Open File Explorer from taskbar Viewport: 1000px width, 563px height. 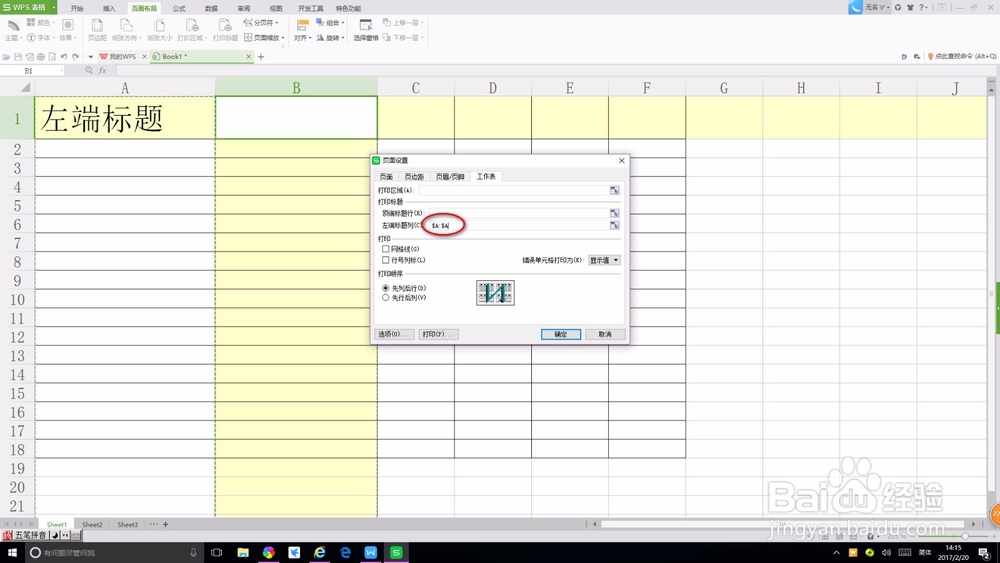(243, 553)
